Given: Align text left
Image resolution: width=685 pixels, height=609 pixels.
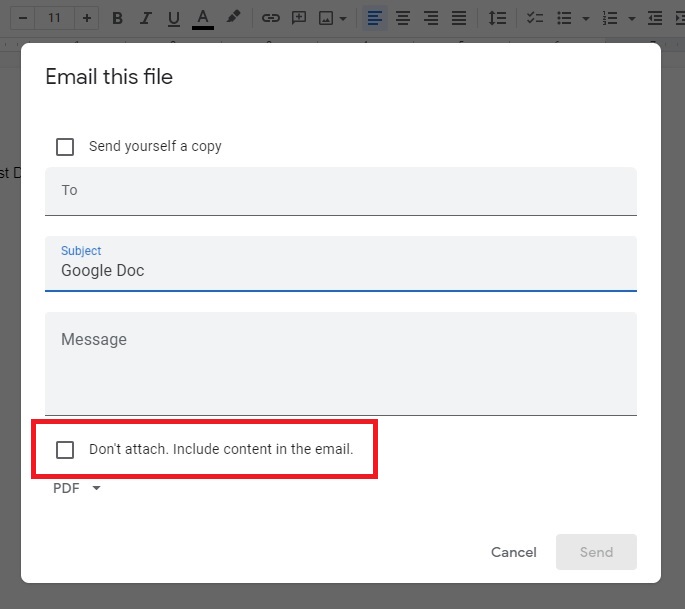Looking at the screenshot, I should pos(374,18).
